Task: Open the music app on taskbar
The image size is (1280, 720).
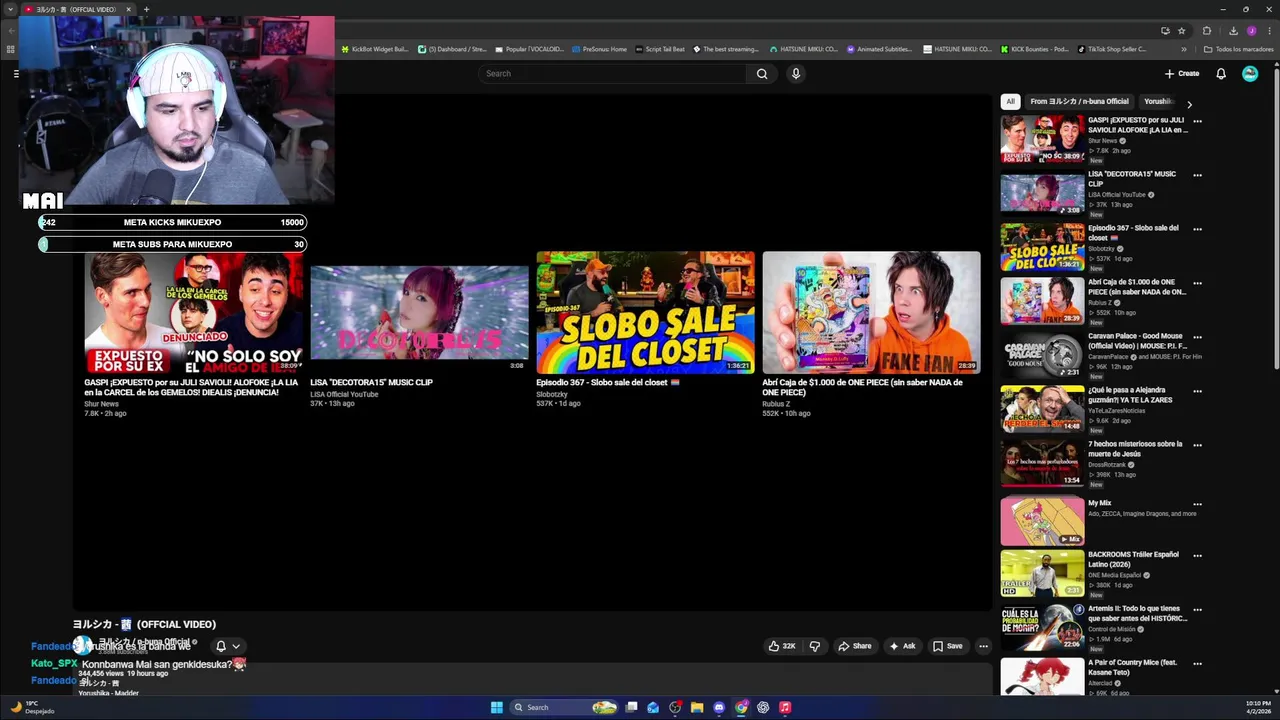Action: pos(785,707)
